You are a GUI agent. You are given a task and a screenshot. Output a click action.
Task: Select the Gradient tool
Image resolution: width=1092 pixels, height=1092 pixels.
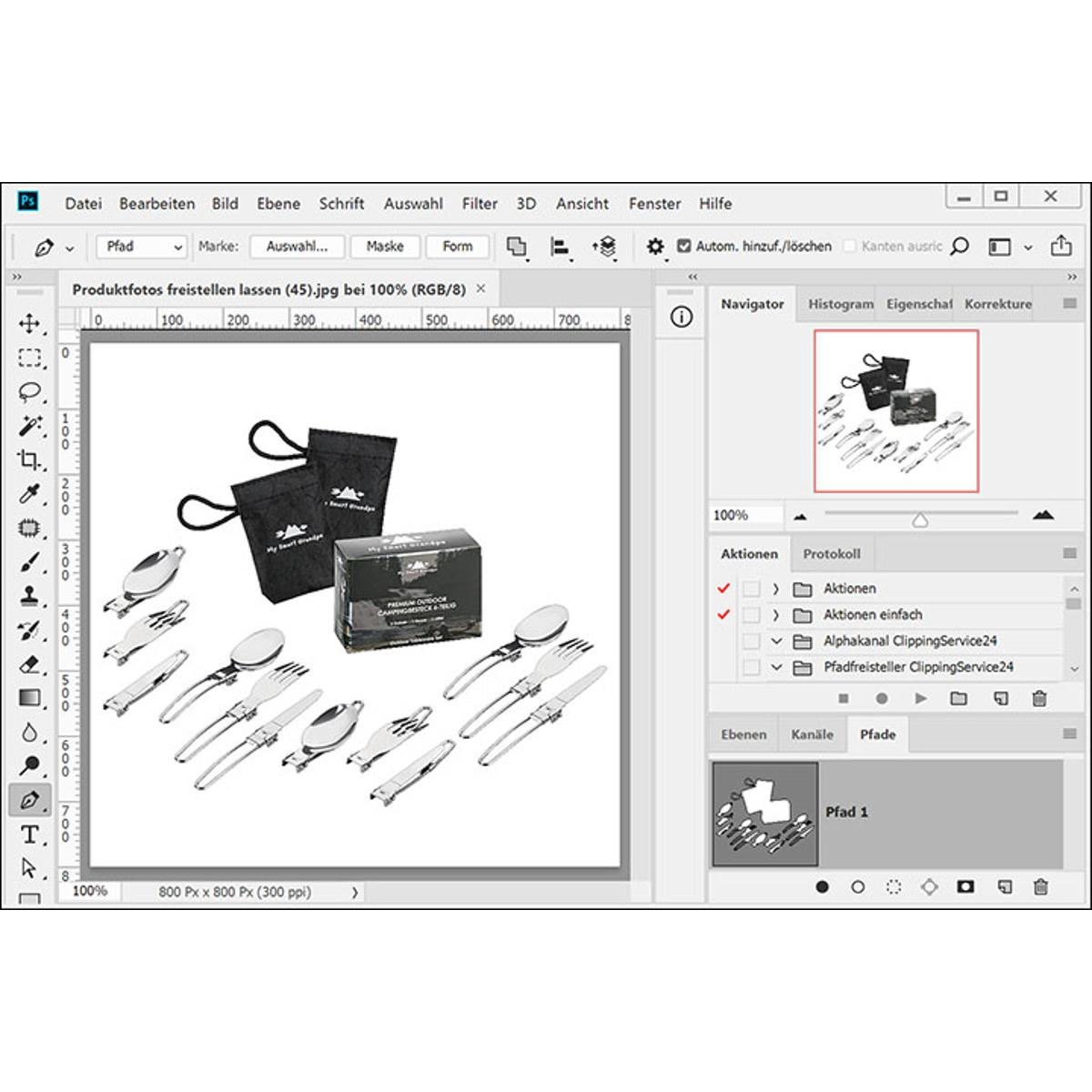pyautogui.click(x=29, y=698)
